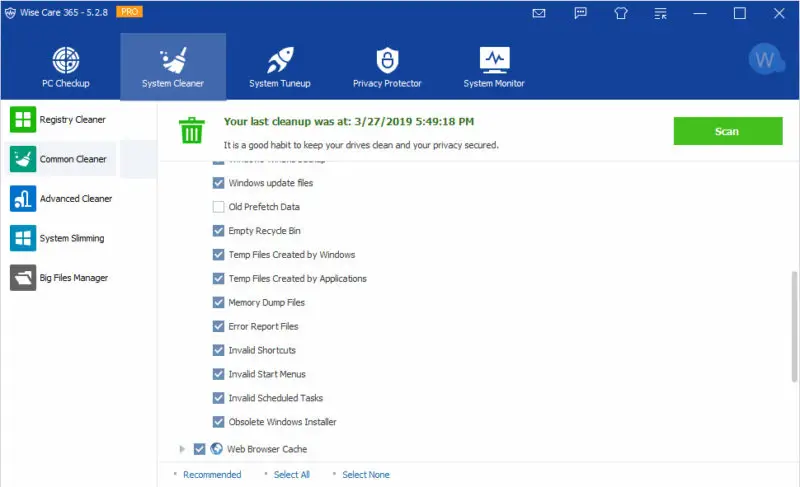This screenshot has width=800, height=487.
Task: Click the 'Memory Dump Files' label
Action: coord(267,302)
